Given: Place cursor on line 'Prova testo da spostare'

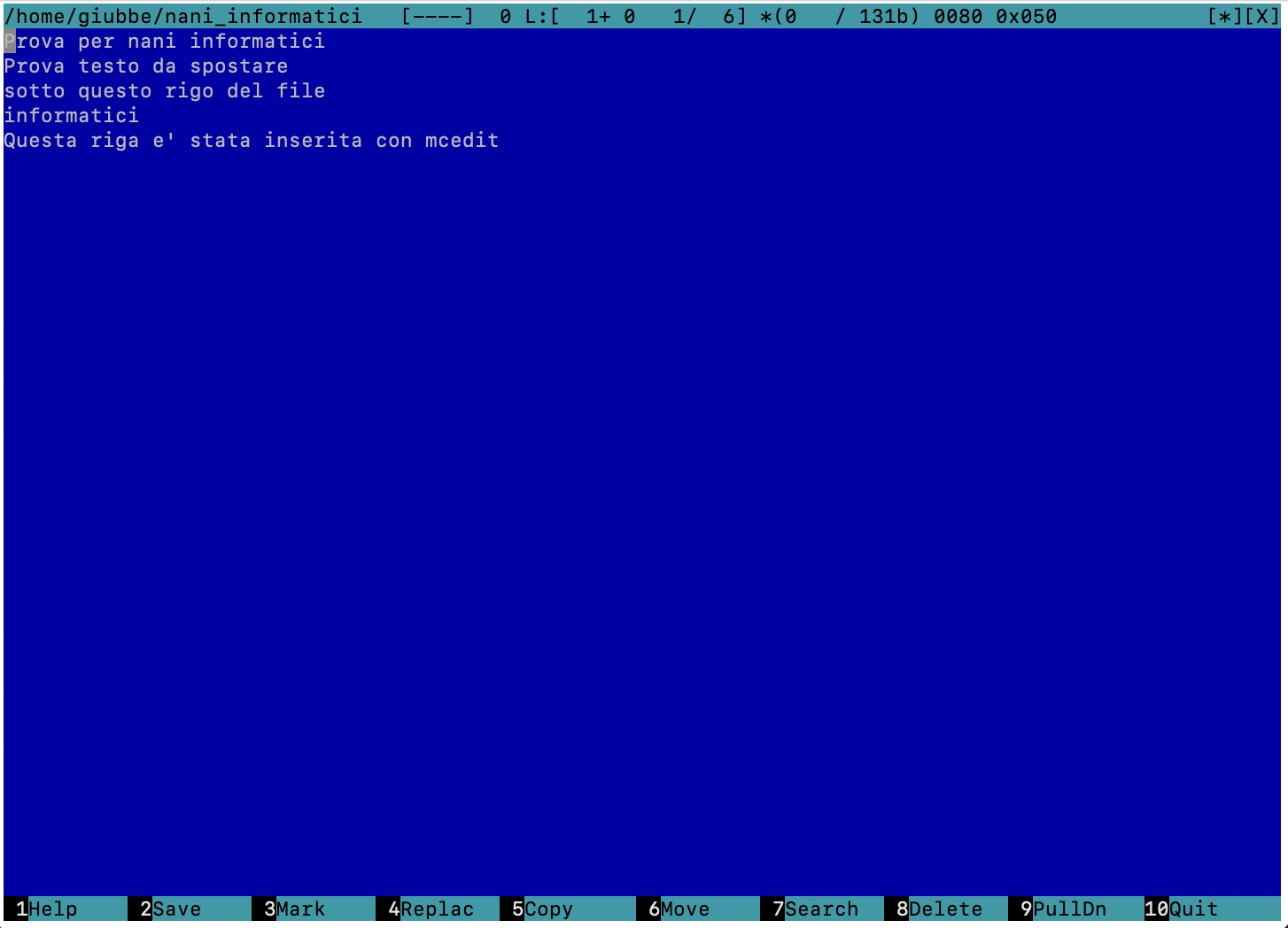Looking at the screenshot, I should (x=146, y=66).
